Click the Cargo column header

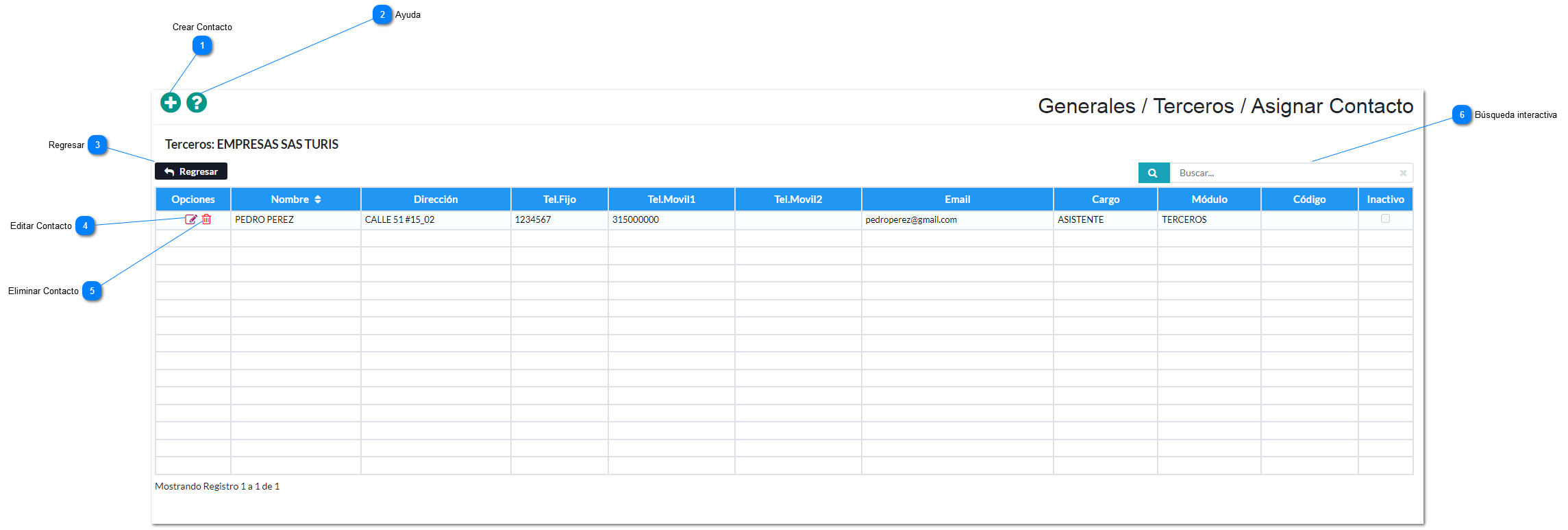[1106, 200]
